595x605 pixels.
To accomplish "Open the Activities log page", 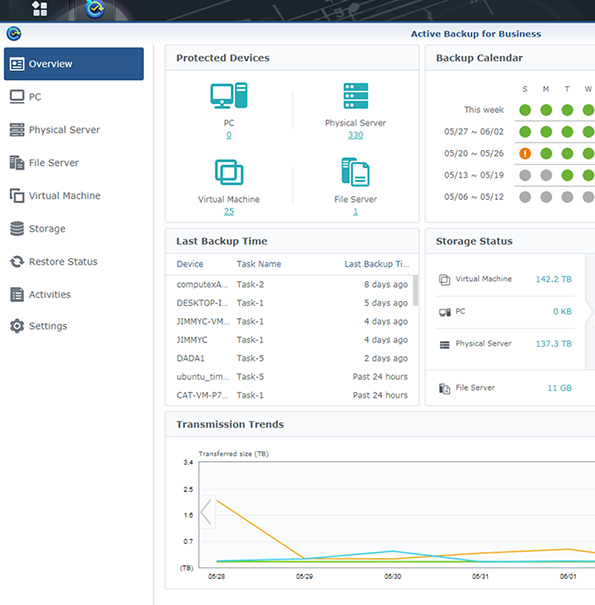I will (x=74, y=294).
